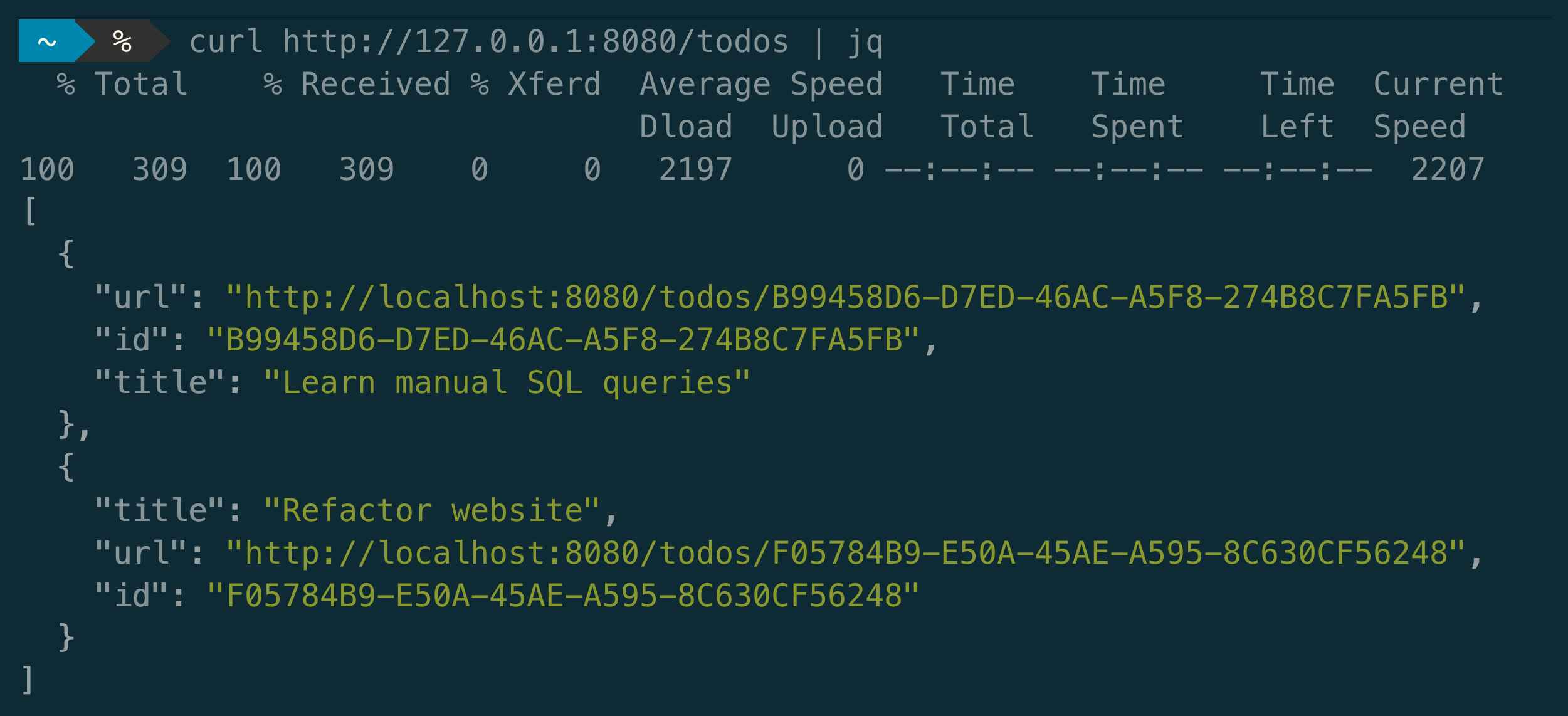Click the second id value F05784B9

[563, 596]
